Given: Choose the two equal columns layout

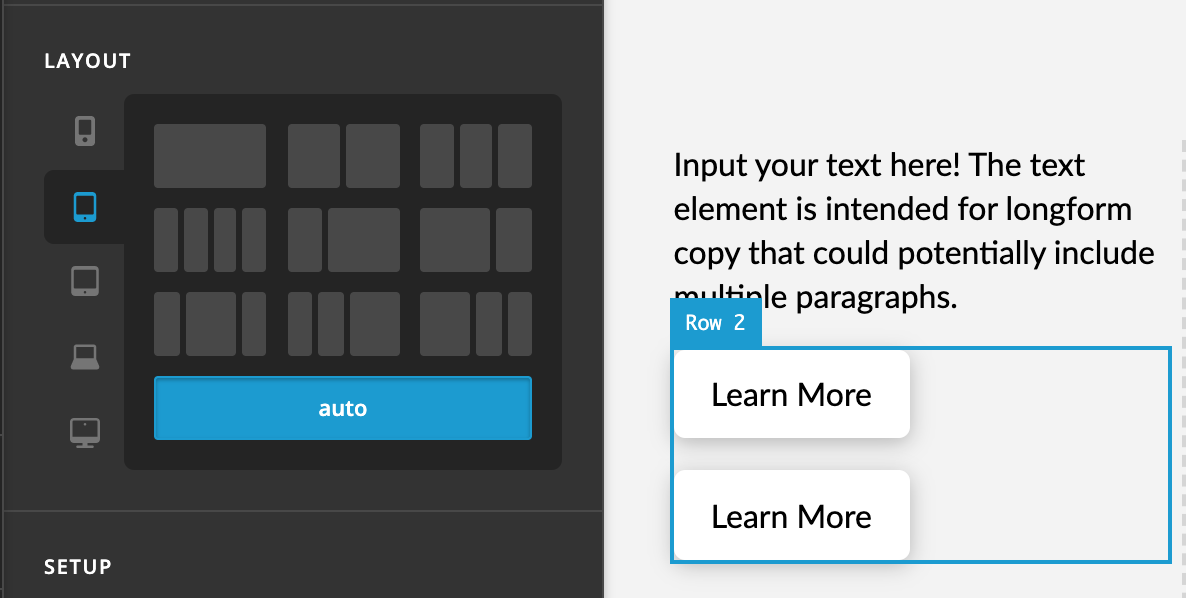Looking at the screenshot, I should point(343,156).
